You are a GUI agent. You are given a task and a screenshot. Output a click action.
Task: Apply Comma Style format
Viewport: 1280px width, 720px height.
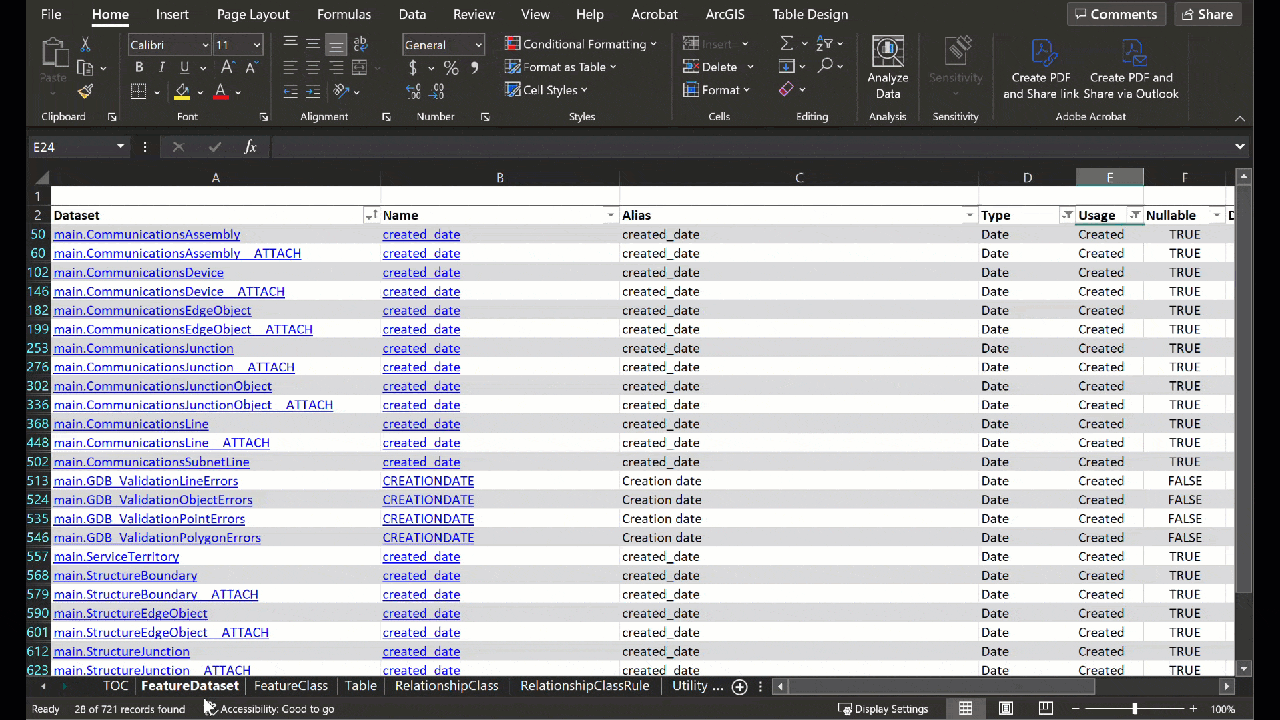pyautogui.click(x=474, y=67)
